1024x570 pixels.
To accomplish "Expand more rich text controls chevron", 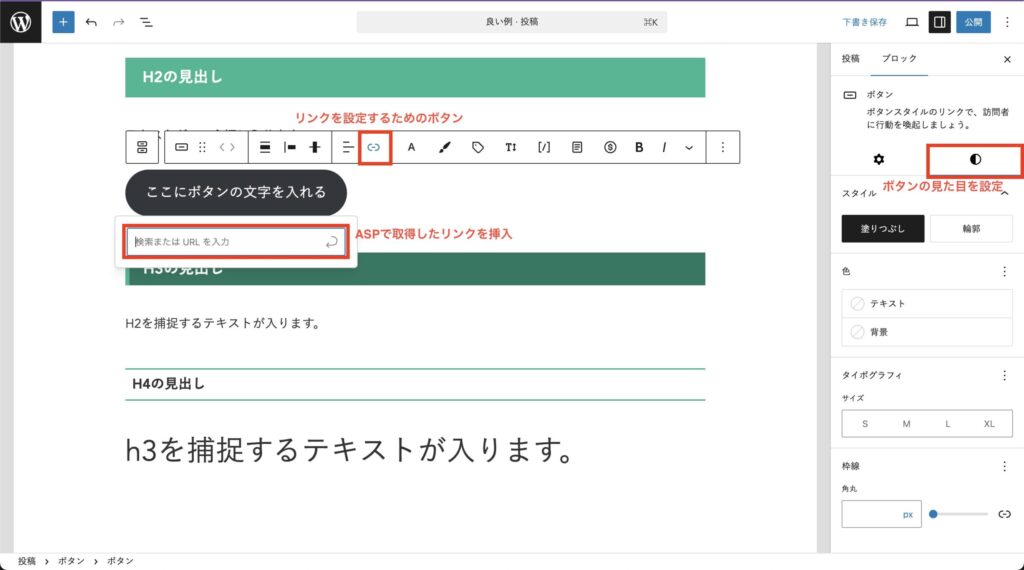I will pos(689,148).
